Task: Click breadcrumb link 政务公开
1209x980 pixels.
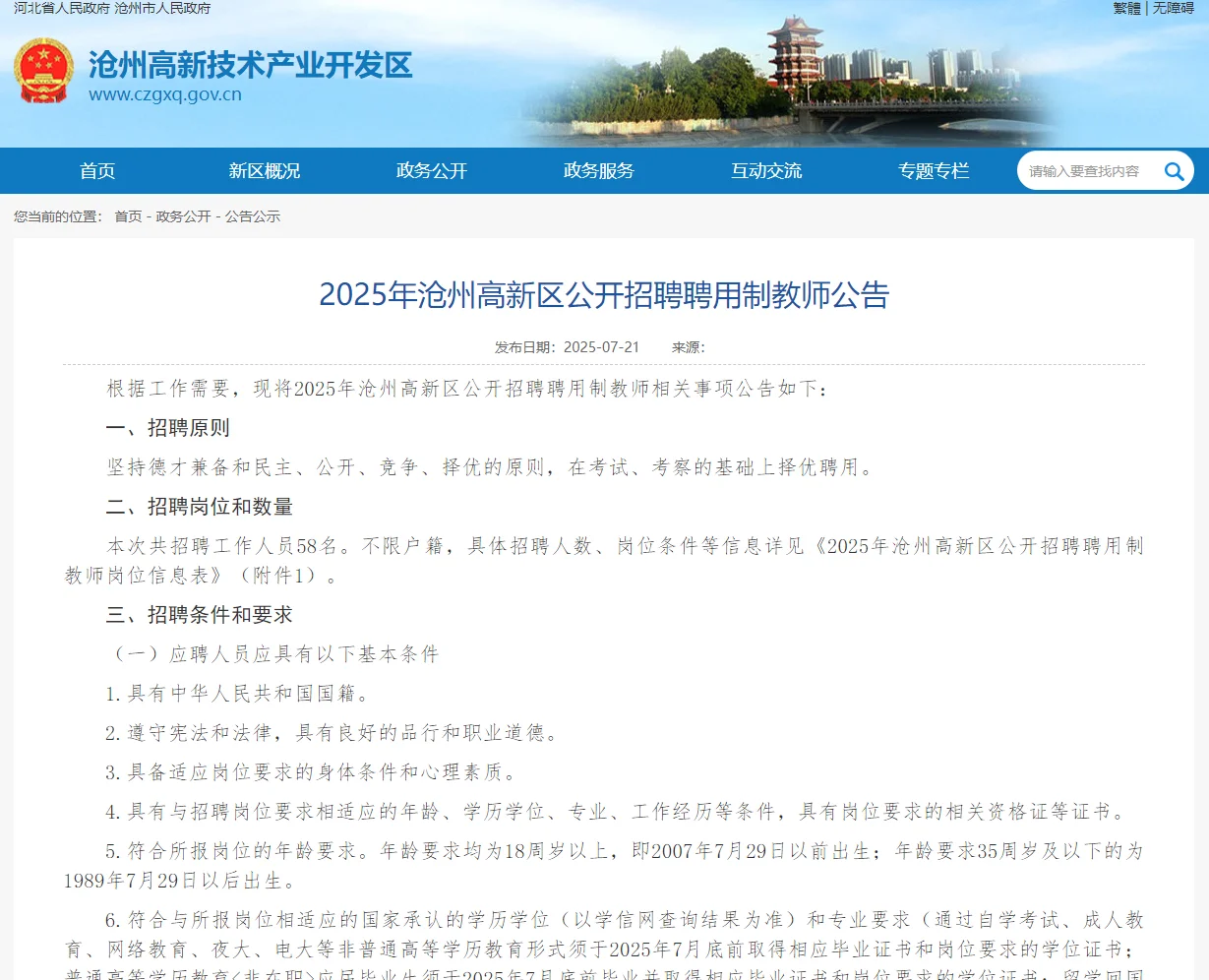Action: click(183, 216)
